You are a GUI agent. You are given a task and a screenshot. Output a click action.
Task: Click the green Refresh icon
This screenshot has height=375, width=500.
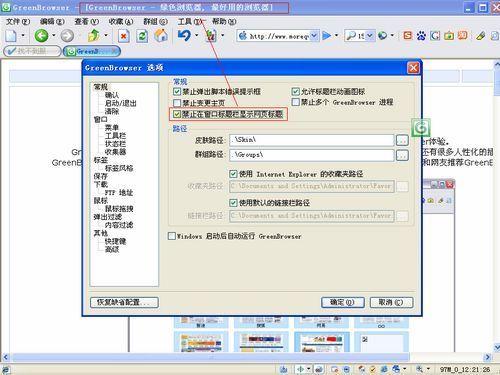click(x=142, y=36)
